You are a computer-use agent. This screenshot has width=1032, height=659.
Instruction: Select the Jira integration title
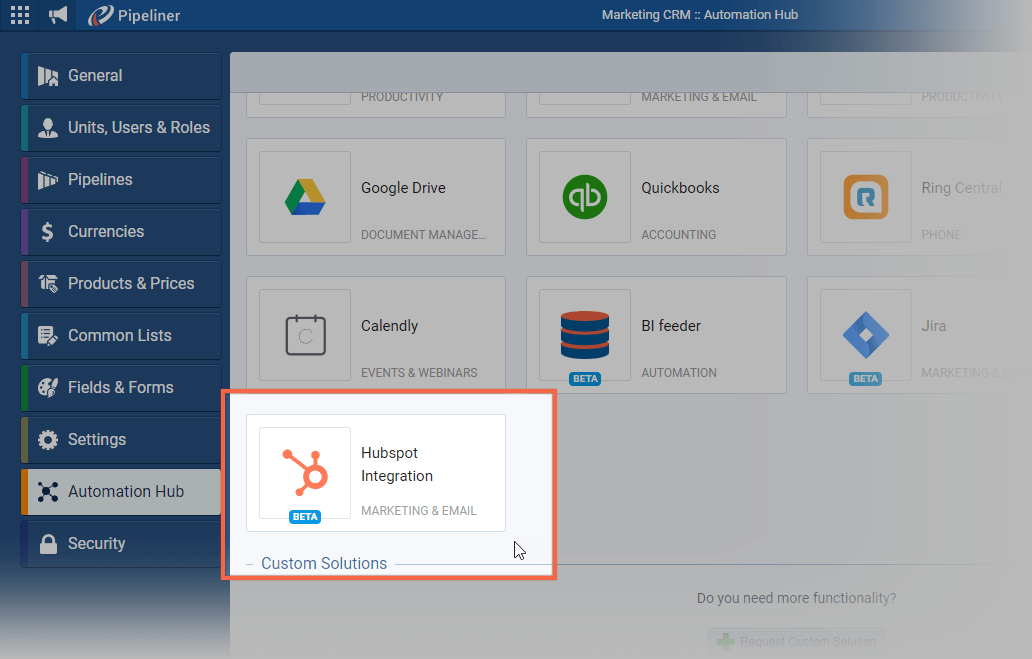933,326
